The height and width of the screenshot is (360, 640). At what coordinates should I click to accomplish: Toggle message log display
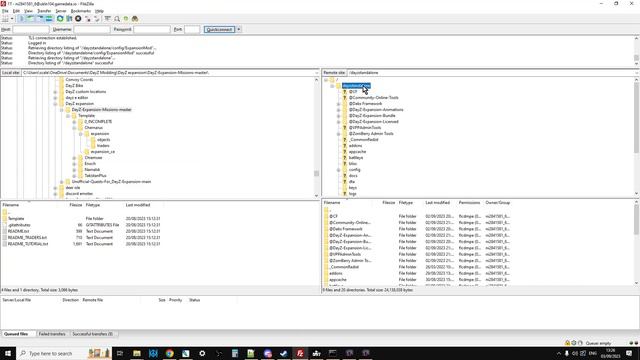tap(22, 19)
